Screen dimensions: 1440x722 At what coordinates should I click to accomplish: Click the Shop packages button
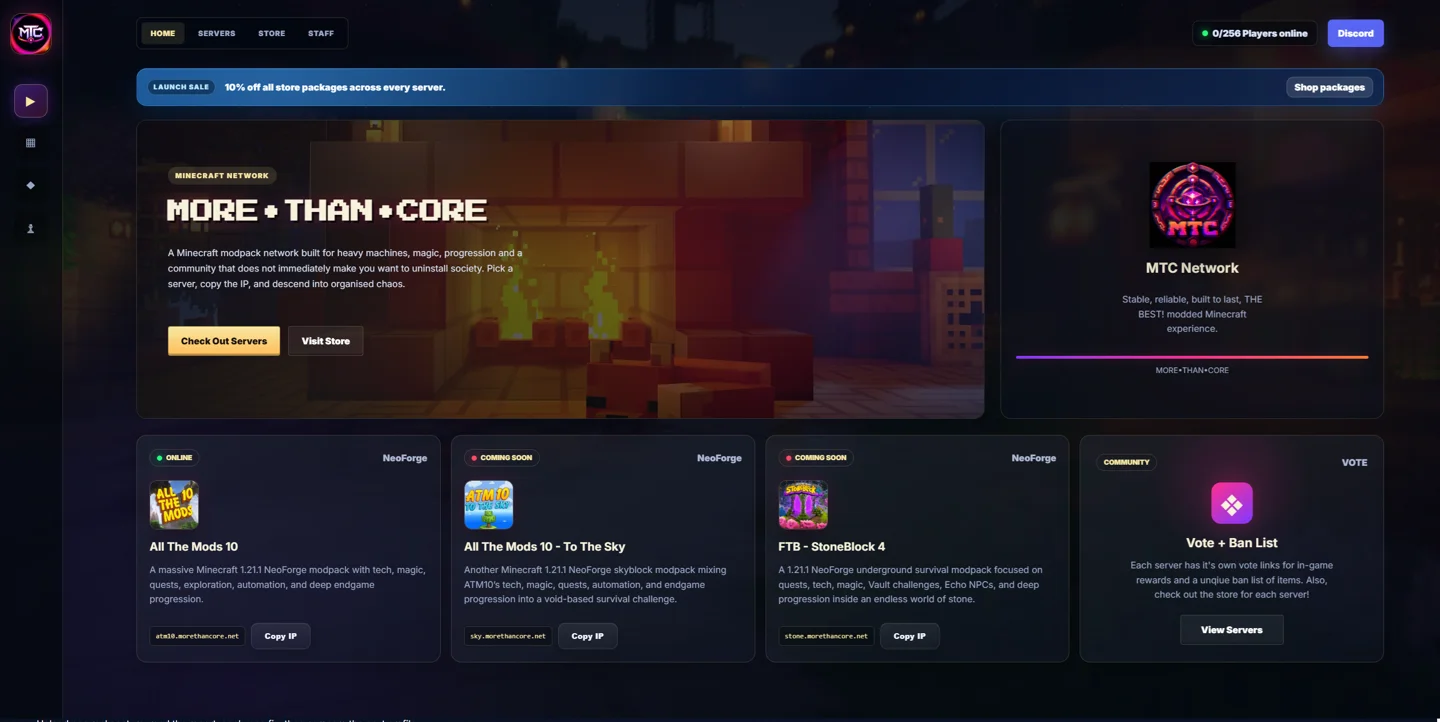coord(1330,87)
